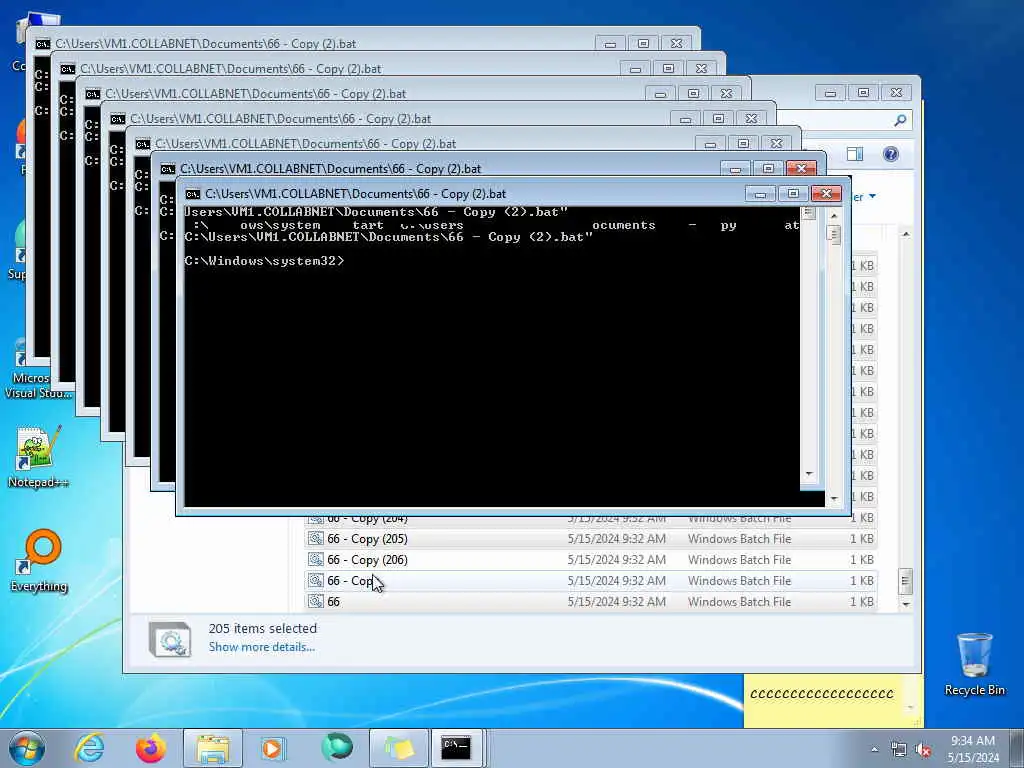Minimize the front Command Prompt window

[760, 193]
